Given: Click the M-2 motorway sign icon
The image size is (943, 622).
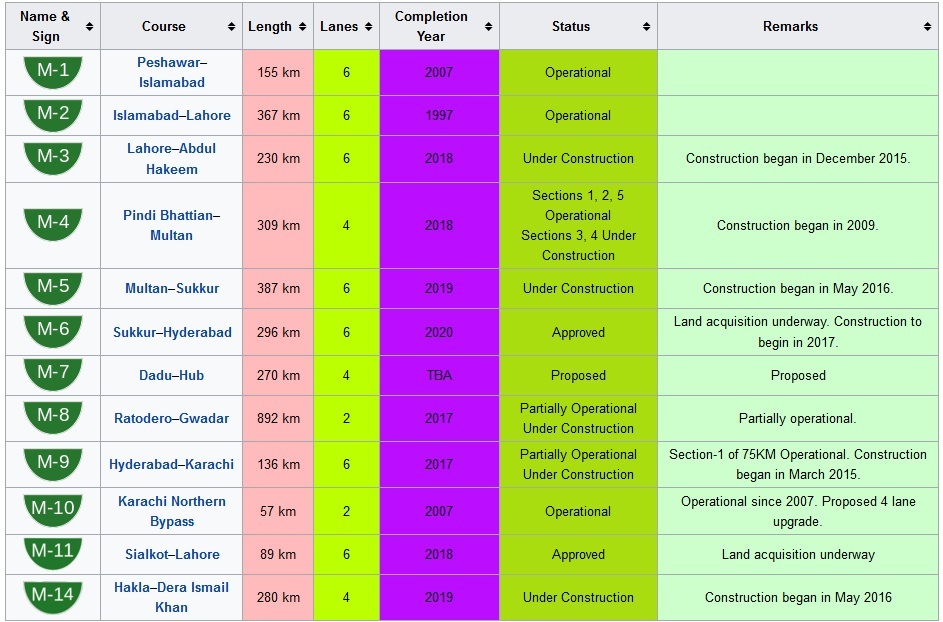Looking at the screenshot, I should pos(53,115).
